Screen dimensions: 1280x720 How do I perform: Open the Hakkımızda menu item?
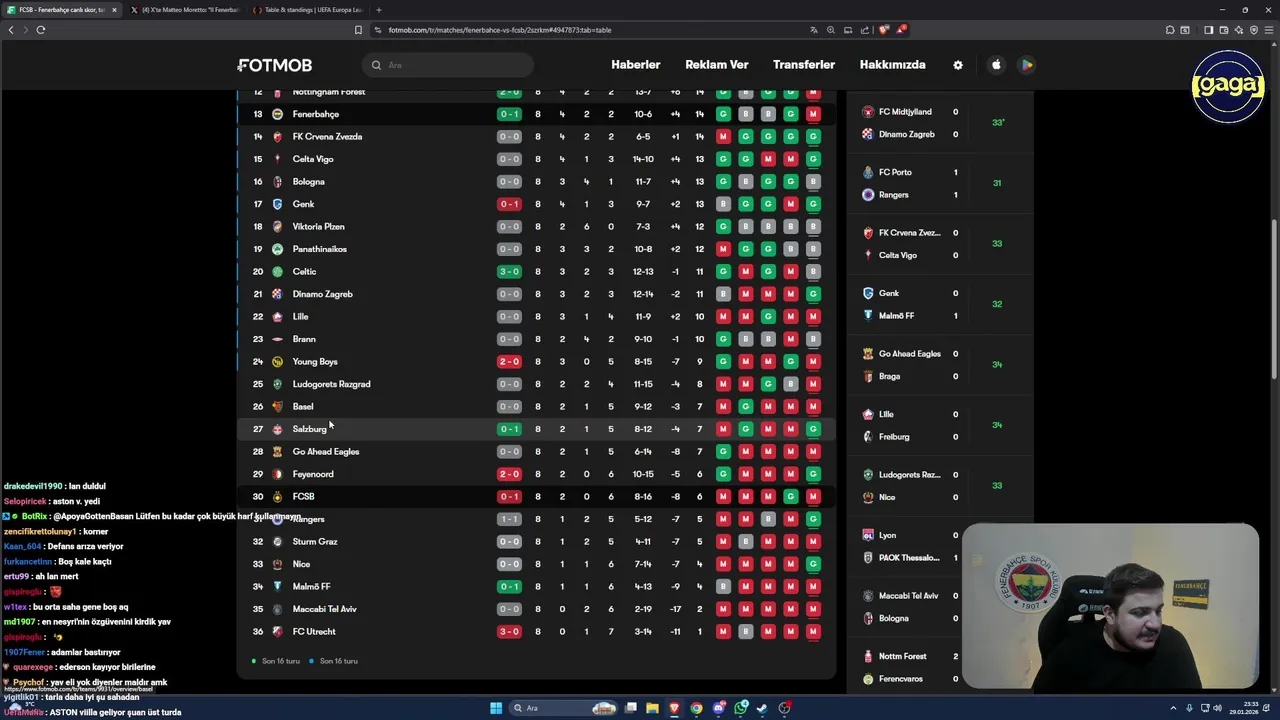pos(893,65)
